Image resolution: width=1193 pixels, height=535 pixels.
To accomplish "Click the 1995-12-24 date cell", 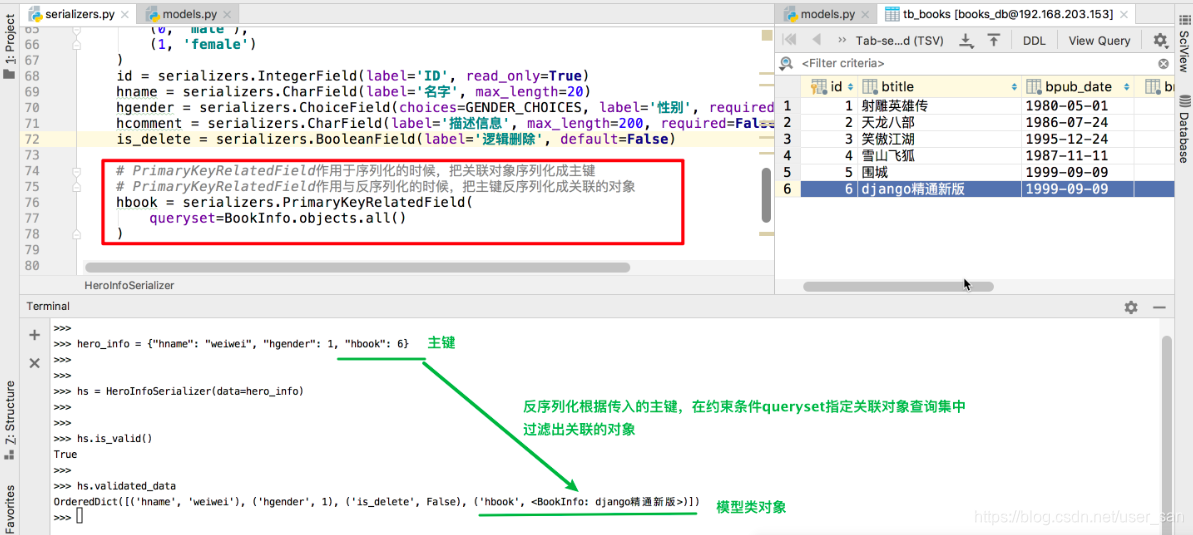I will 1077,139.
